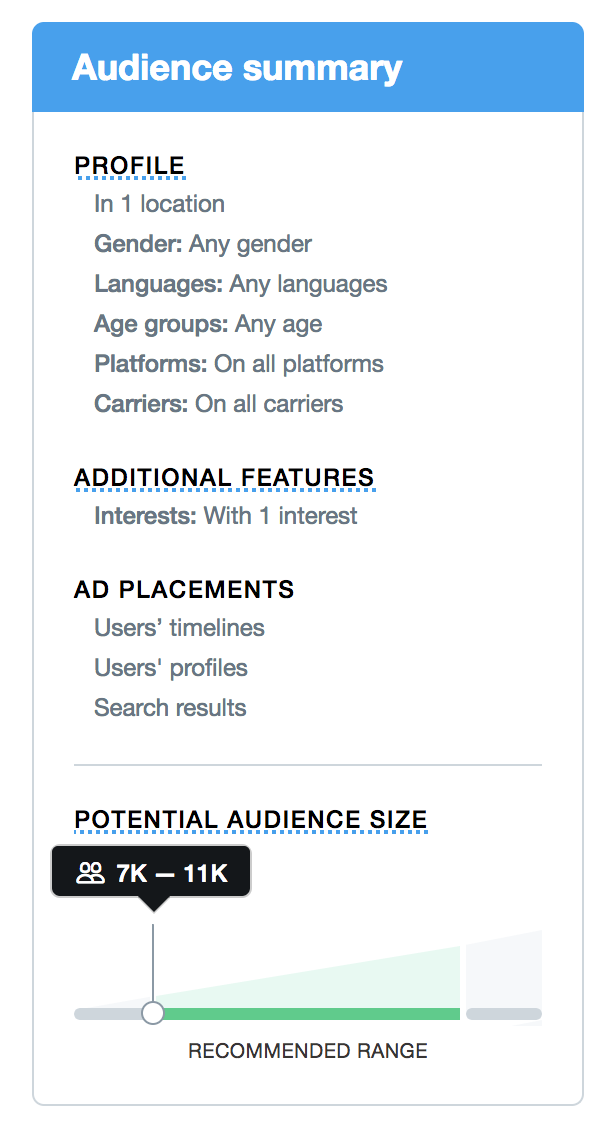602x1130 pixels.
Task: Click the ADDITIONAL FEATURES heading link
Action: (x=224, y=478)
